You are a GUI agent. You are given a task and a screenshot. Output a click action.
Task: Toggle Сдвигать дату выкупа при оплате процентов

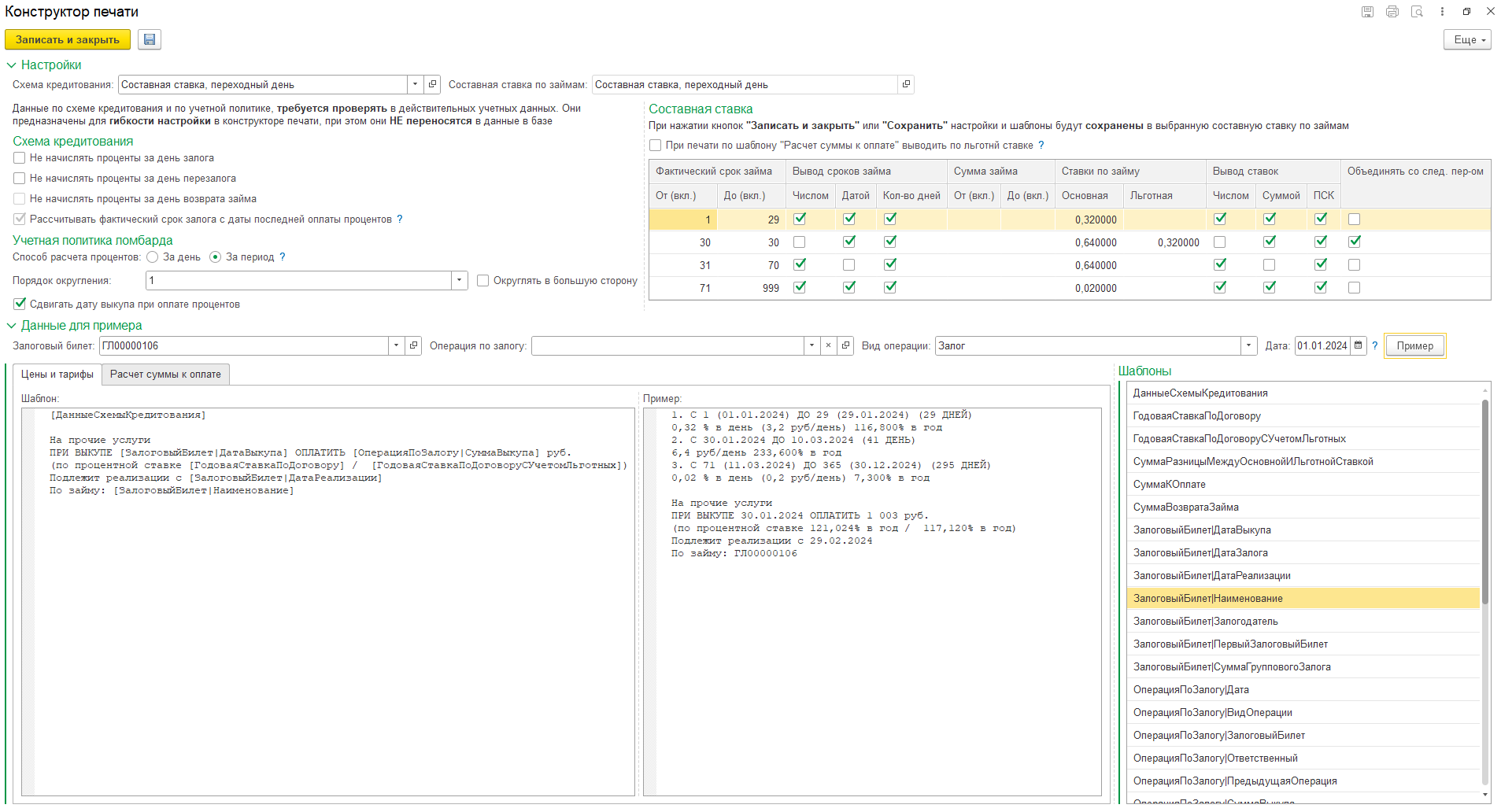click(x=20, y=304)
